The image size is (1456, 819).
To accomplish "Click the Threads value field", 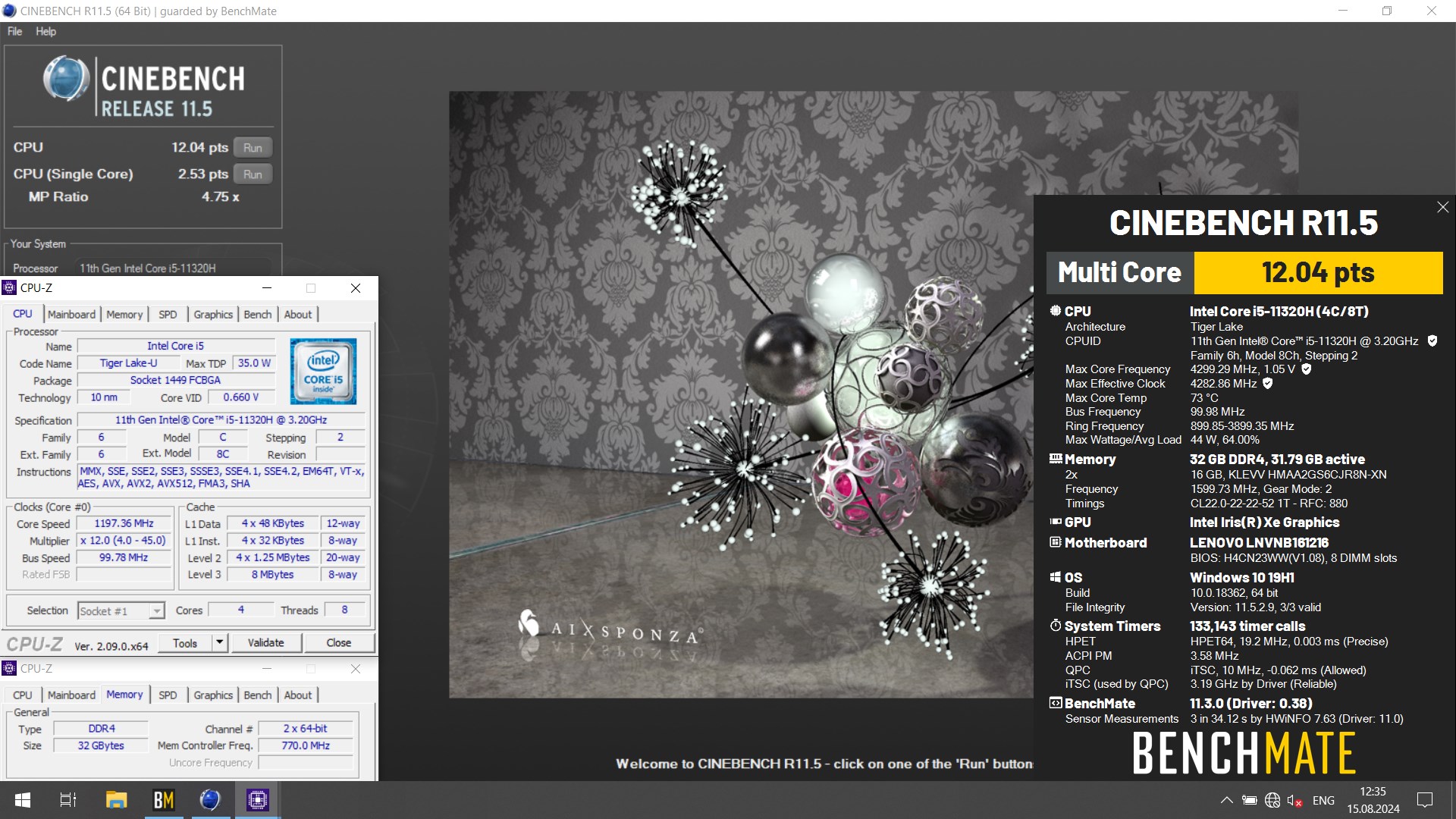I will click(x=344, y=610).
